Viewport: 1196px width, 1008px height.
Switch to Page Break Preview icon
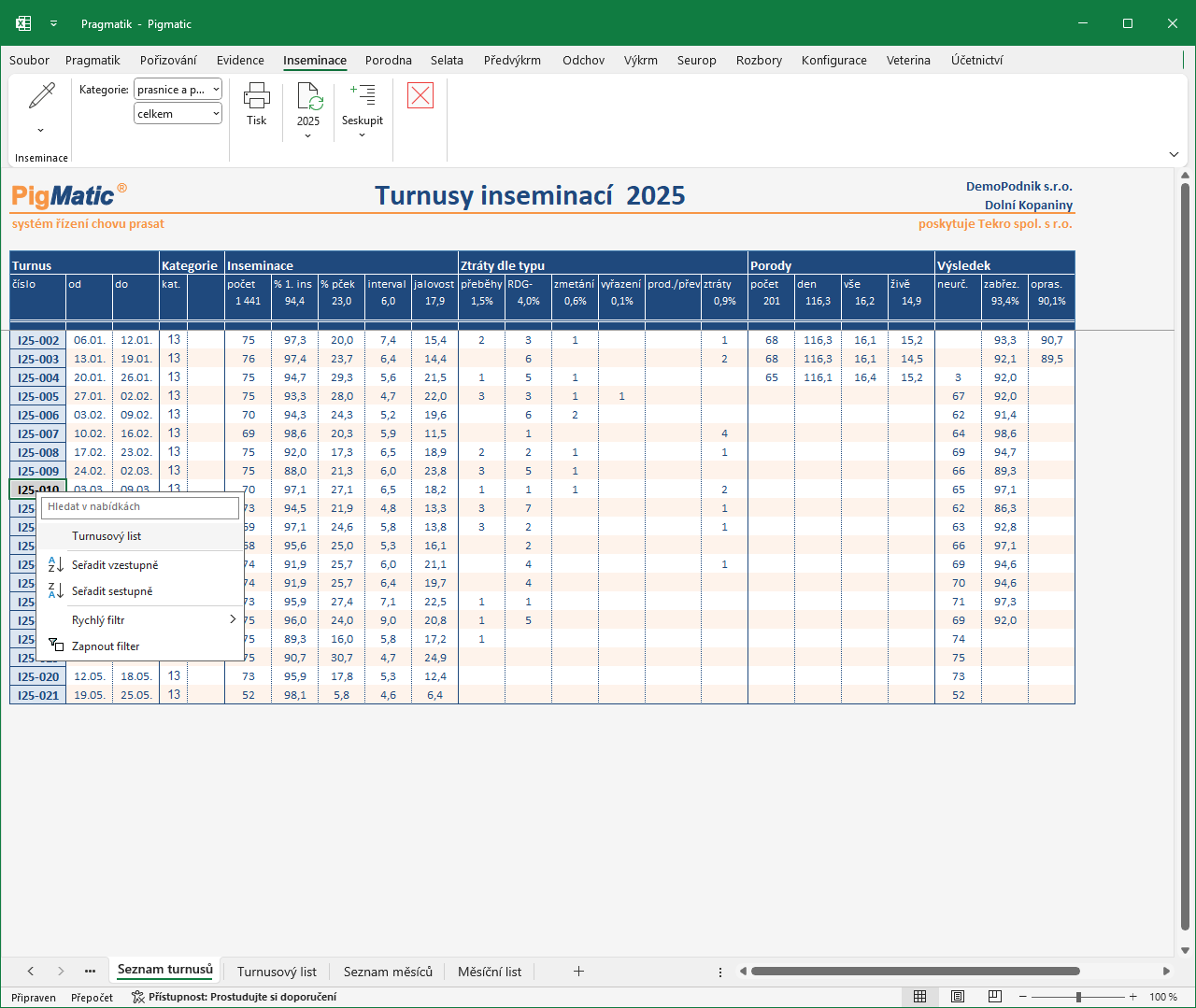(995, 997)
